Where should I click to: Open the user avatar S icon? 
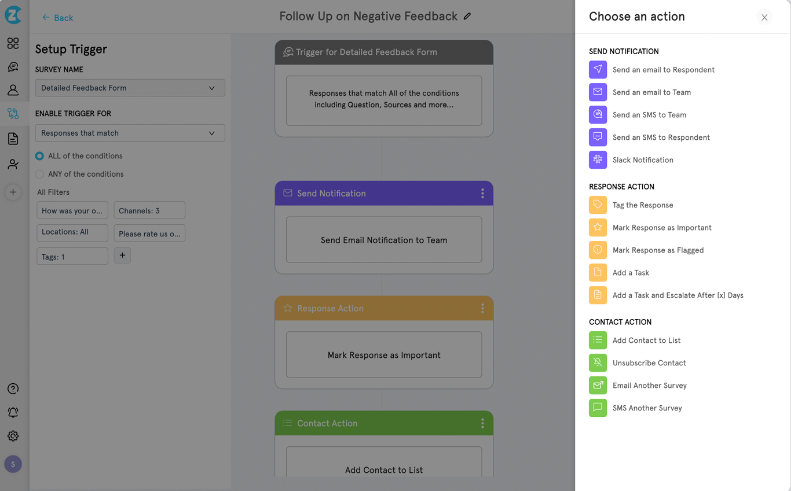[13, 464]
